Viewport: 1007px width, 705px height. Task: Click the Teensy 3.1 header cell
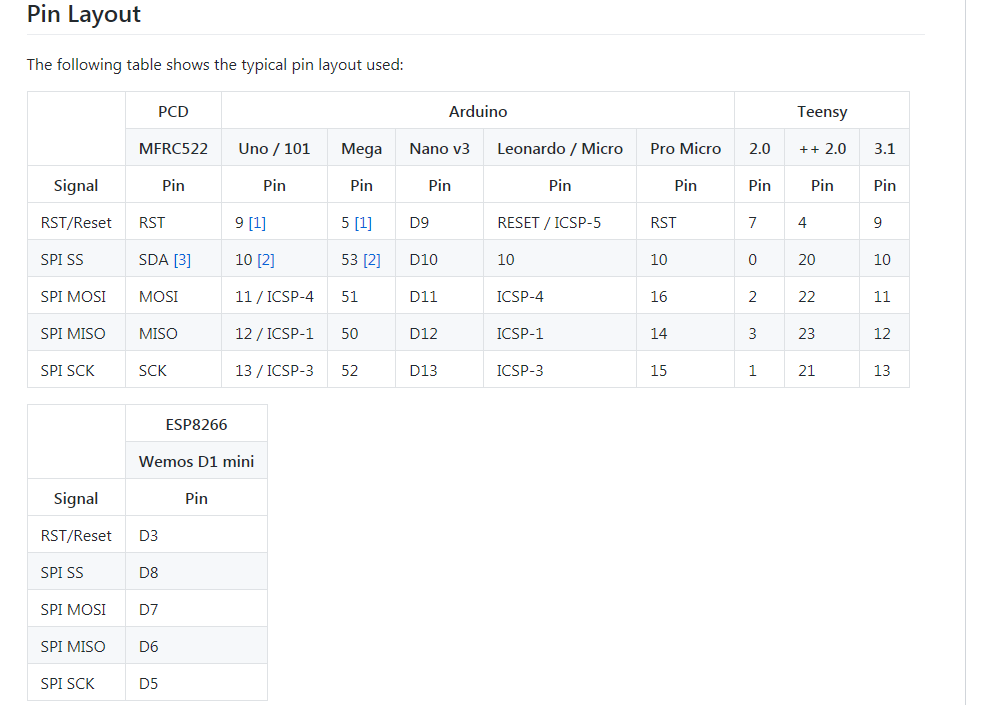pos(884,148)
